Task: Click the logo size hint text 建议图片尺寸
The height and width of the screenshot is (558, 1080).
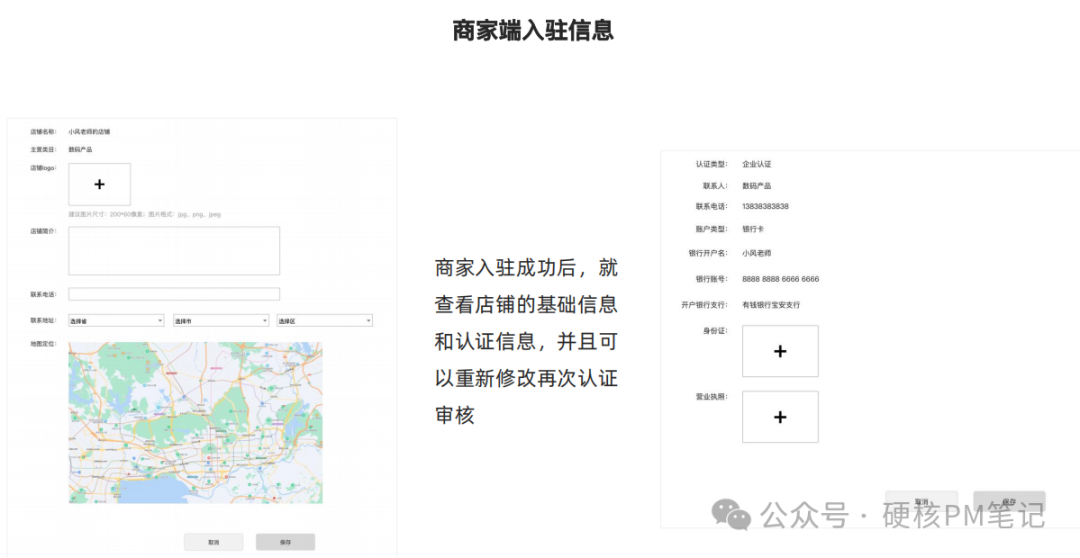Action: click(145, 214)
